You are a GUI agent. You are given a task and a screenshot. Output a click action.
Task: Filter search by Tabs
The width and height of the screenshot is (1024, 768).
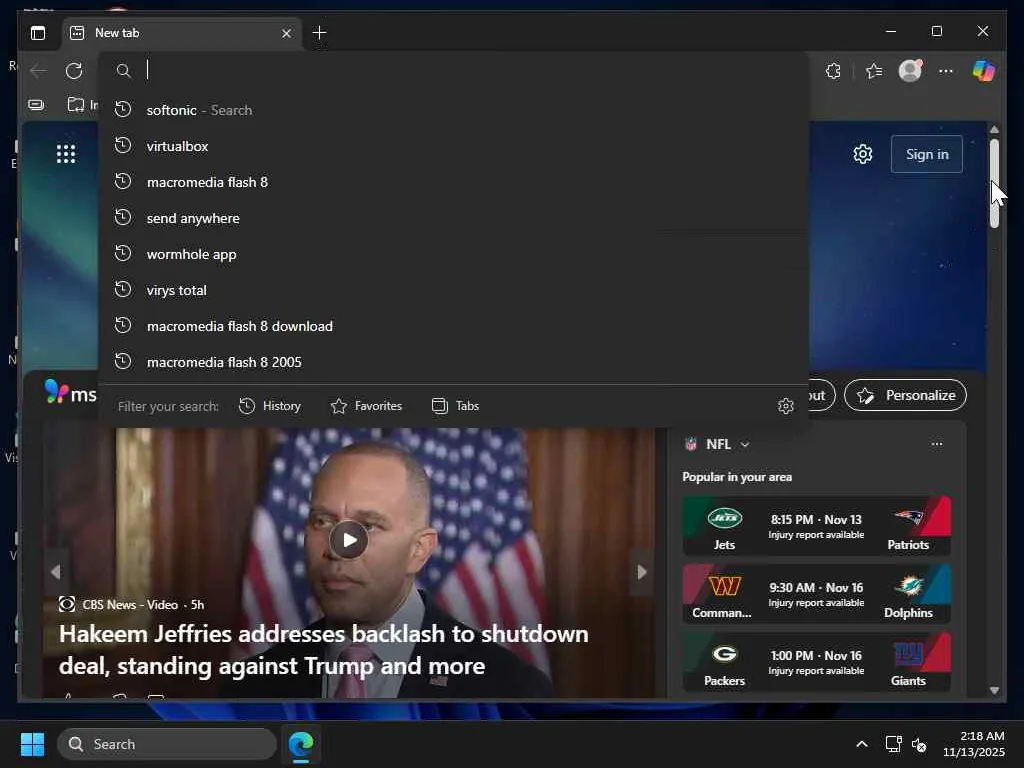[455, 406]
